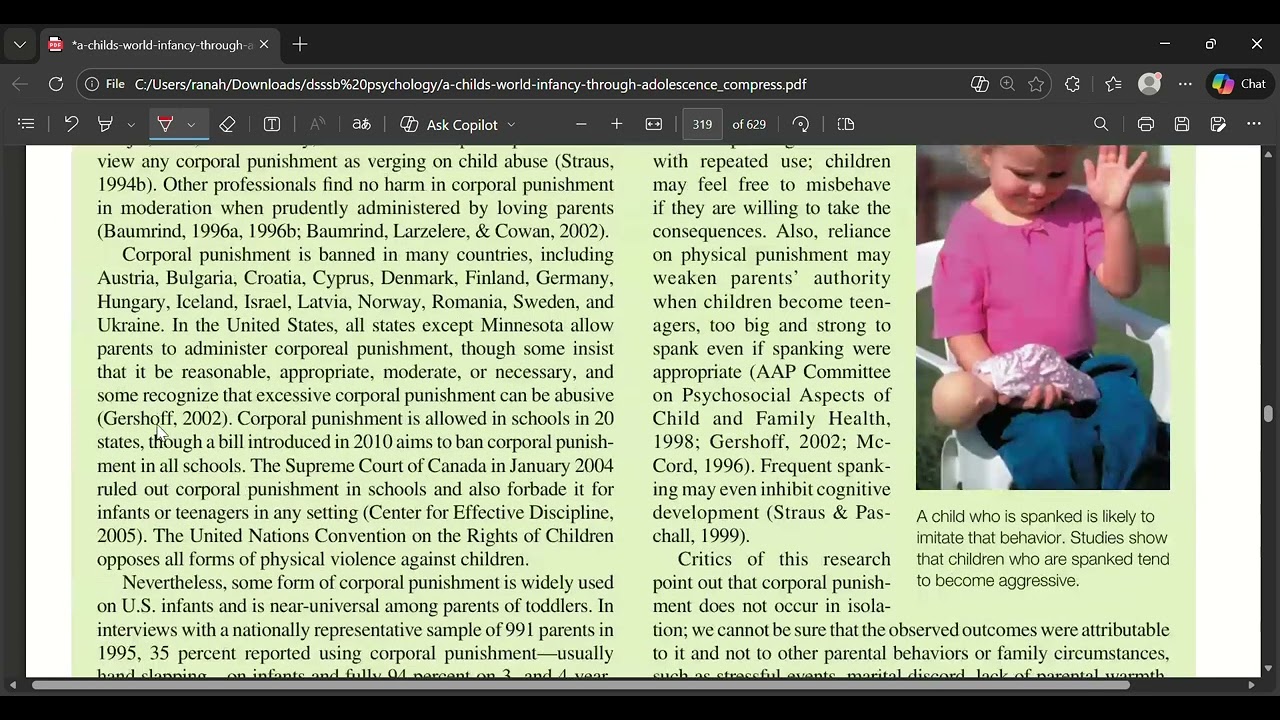Search in the PDF document

pos(1101,124)
